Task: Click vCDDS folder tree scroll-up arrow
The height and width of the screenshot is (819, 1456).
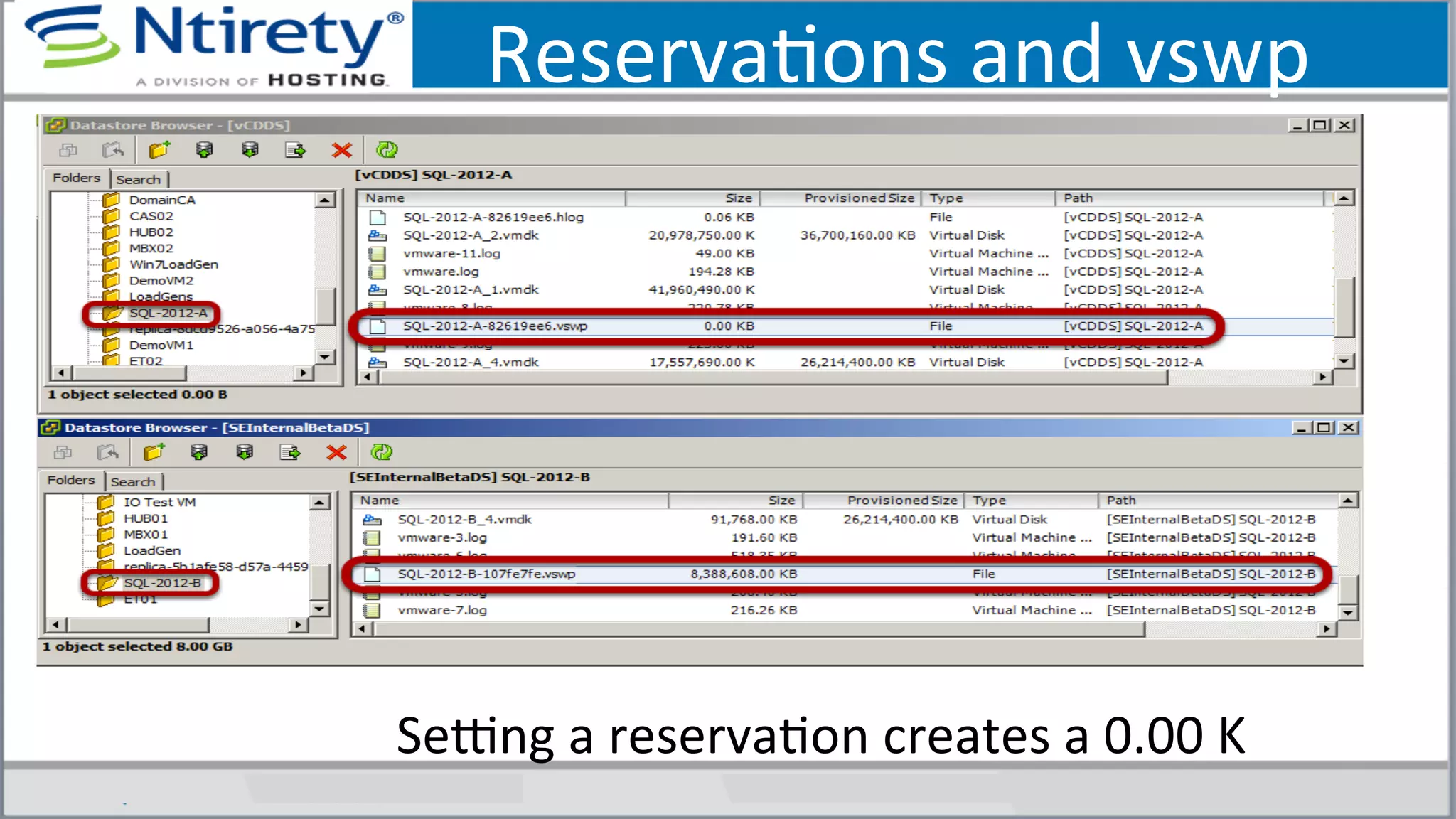Action: [x=325, y=200]
